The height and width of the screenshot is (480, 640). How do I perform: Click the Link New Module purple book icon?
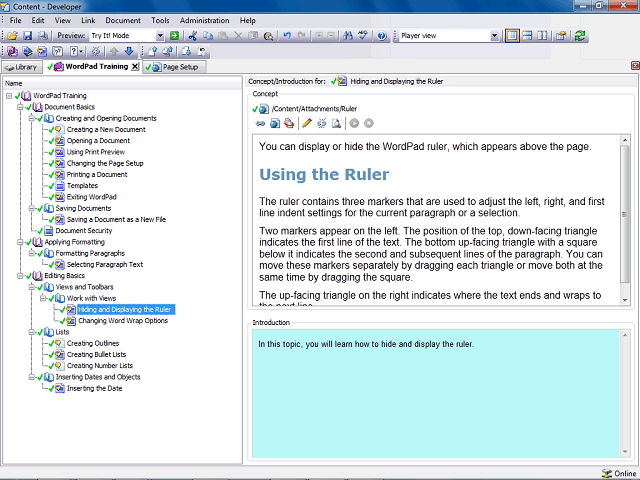pyautogui.click(x=12, y=51)
